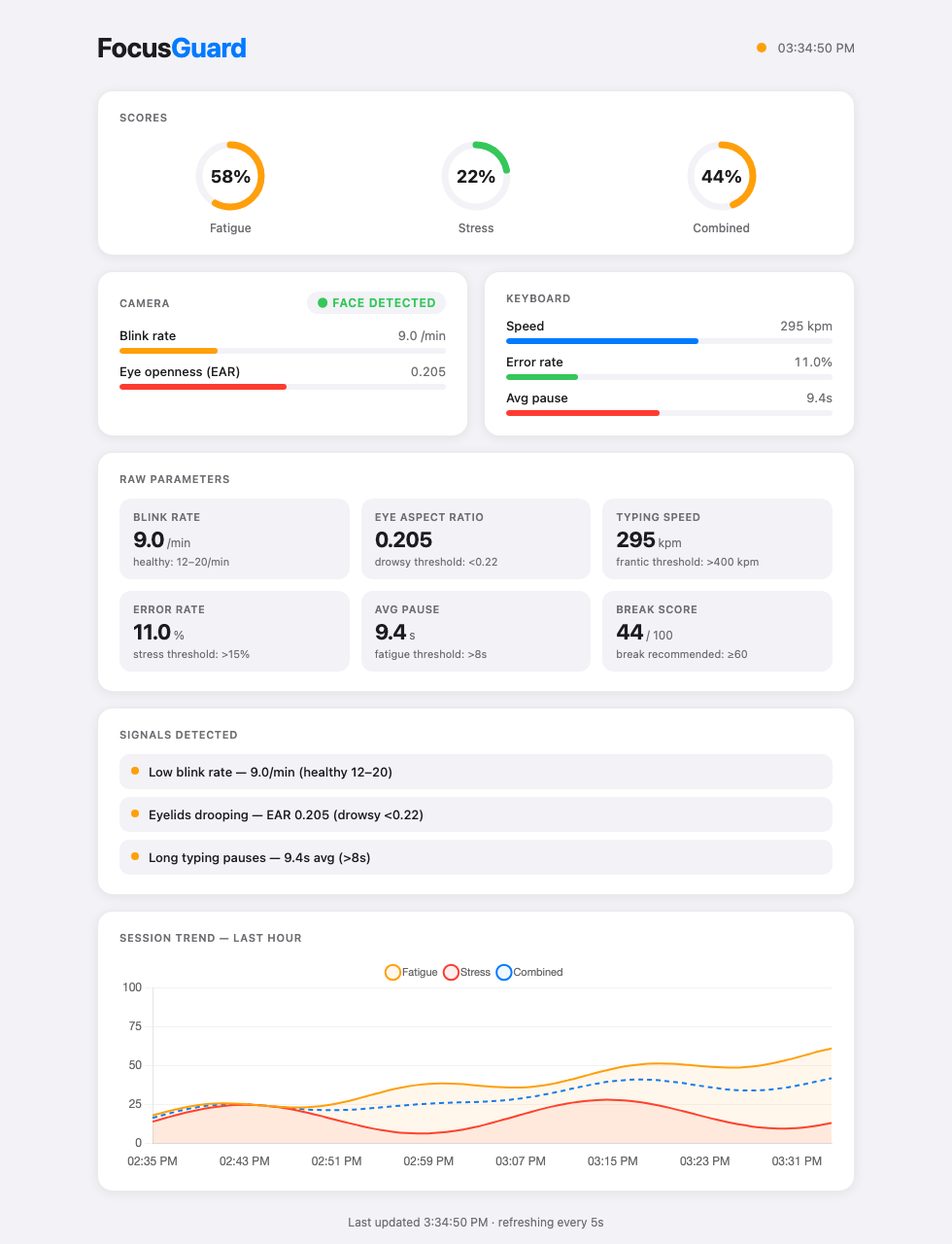Select the EYE ASPECT RATIO parameter tile
952x1244 pixels.
(x=476, y=539)
